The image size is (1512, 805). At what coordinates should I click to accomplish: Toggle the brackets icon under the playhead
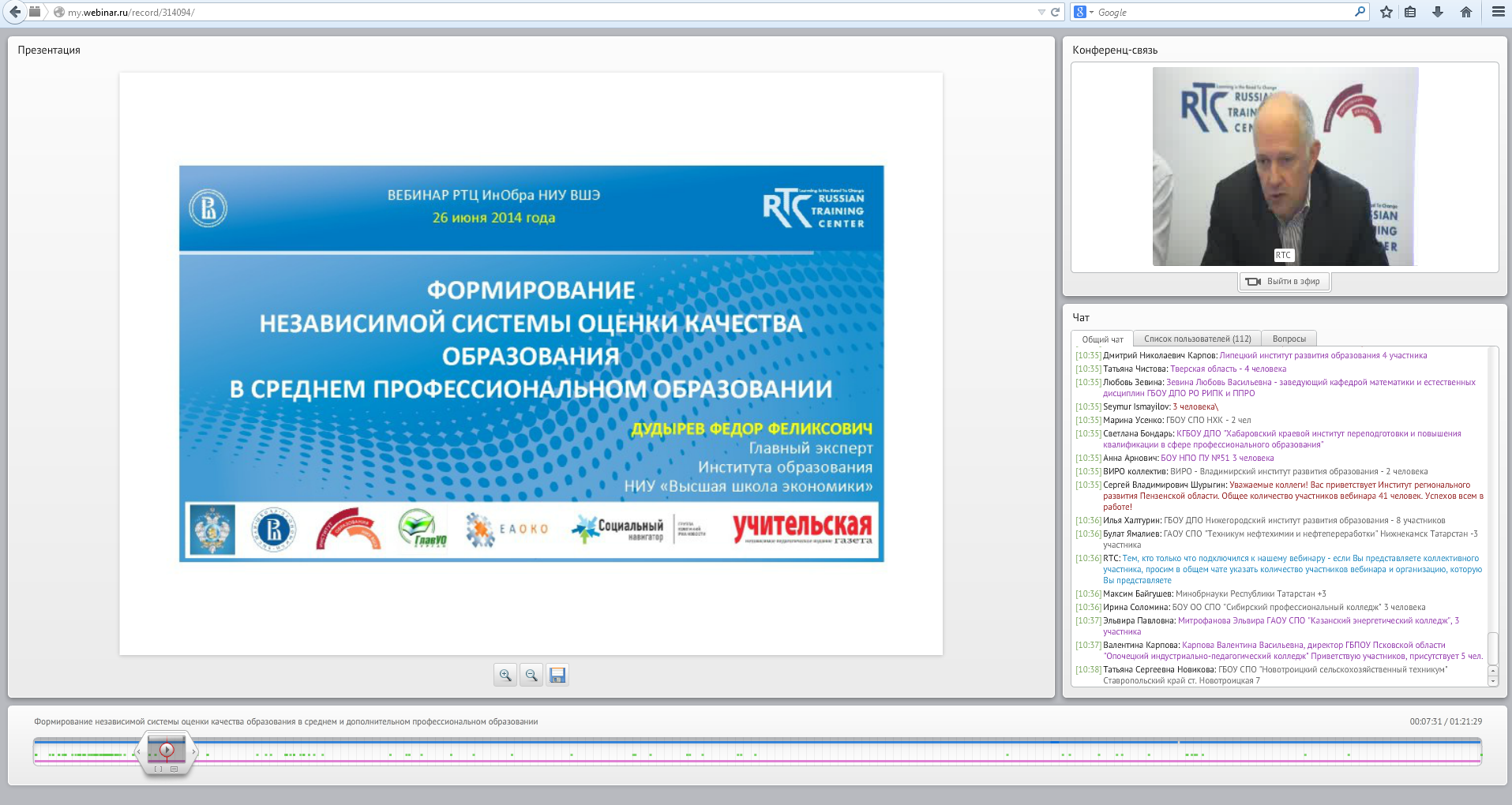[x=159, y=769]
